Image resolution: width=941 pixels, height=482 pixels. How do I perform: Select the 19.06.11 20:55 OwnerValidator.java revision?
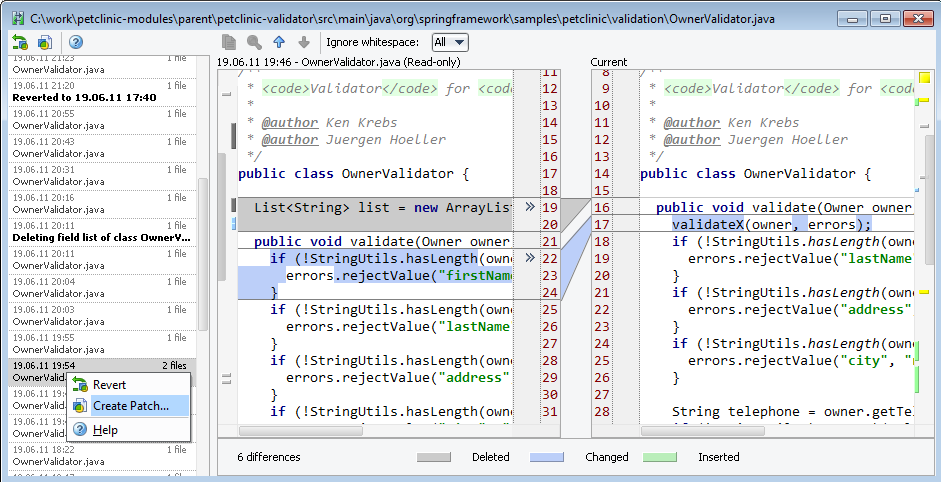point(102,119)
